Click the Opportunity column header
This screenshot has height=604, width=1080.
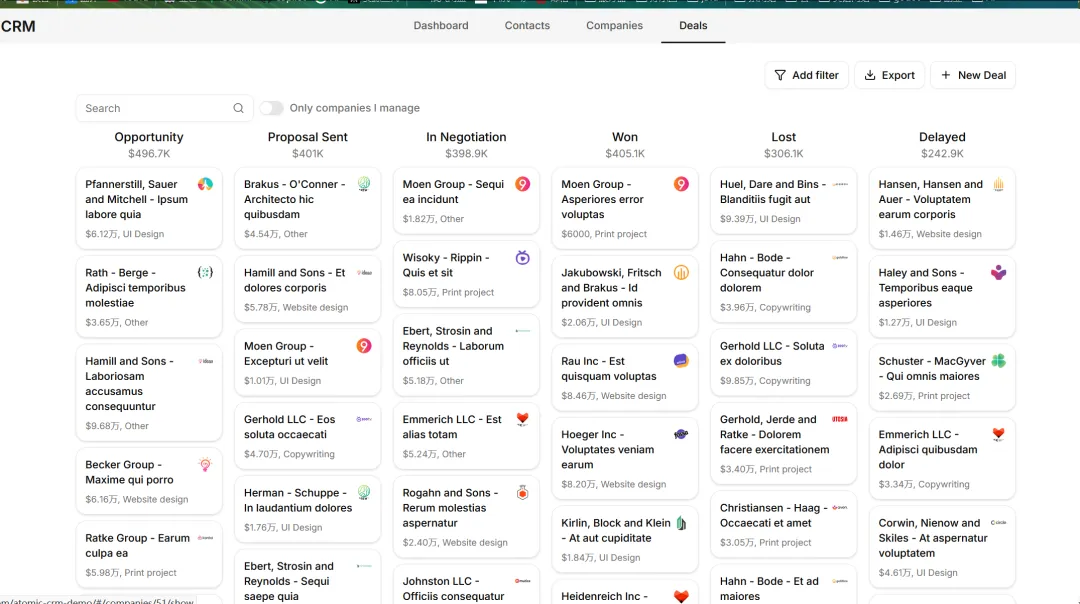coord(149,137)
